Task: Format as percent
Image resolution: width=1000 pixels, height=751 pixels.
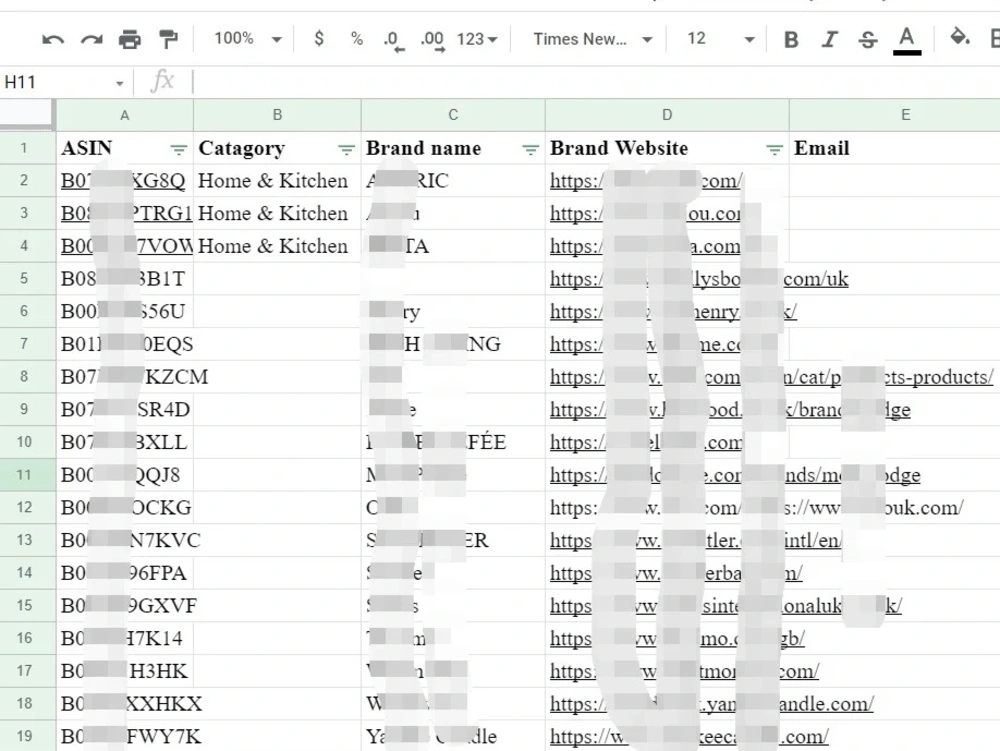Action: [x=357, y=39]
